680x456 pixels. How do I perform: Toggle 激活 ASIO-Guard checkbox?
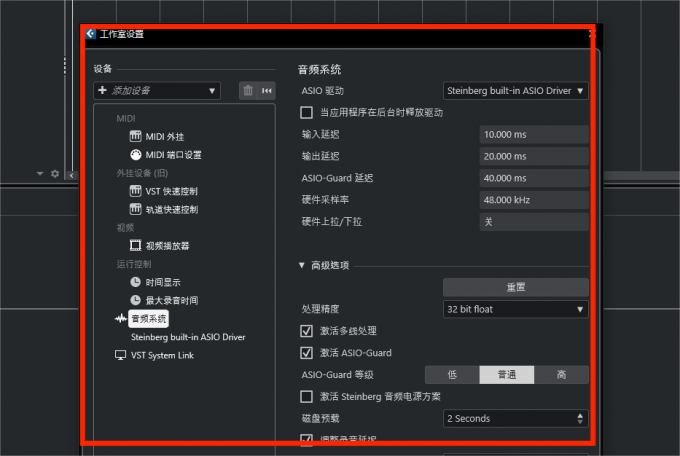(307, 353)
